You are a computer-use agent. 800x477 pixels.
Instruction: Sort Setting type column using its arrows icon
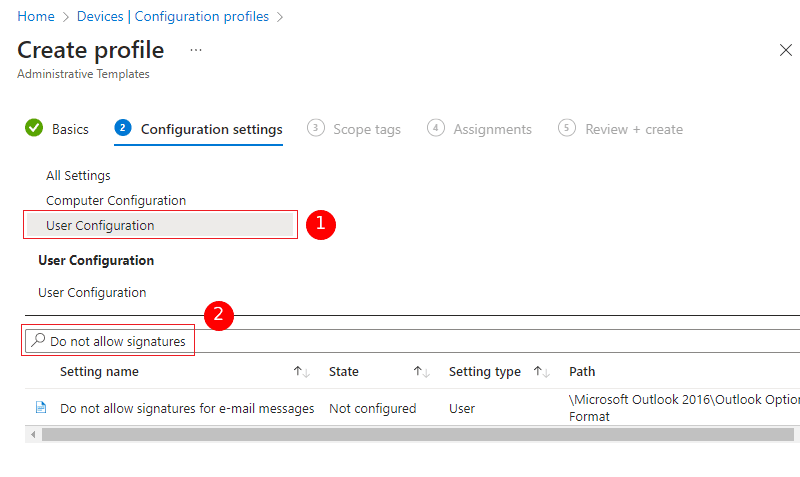[541, 372]
